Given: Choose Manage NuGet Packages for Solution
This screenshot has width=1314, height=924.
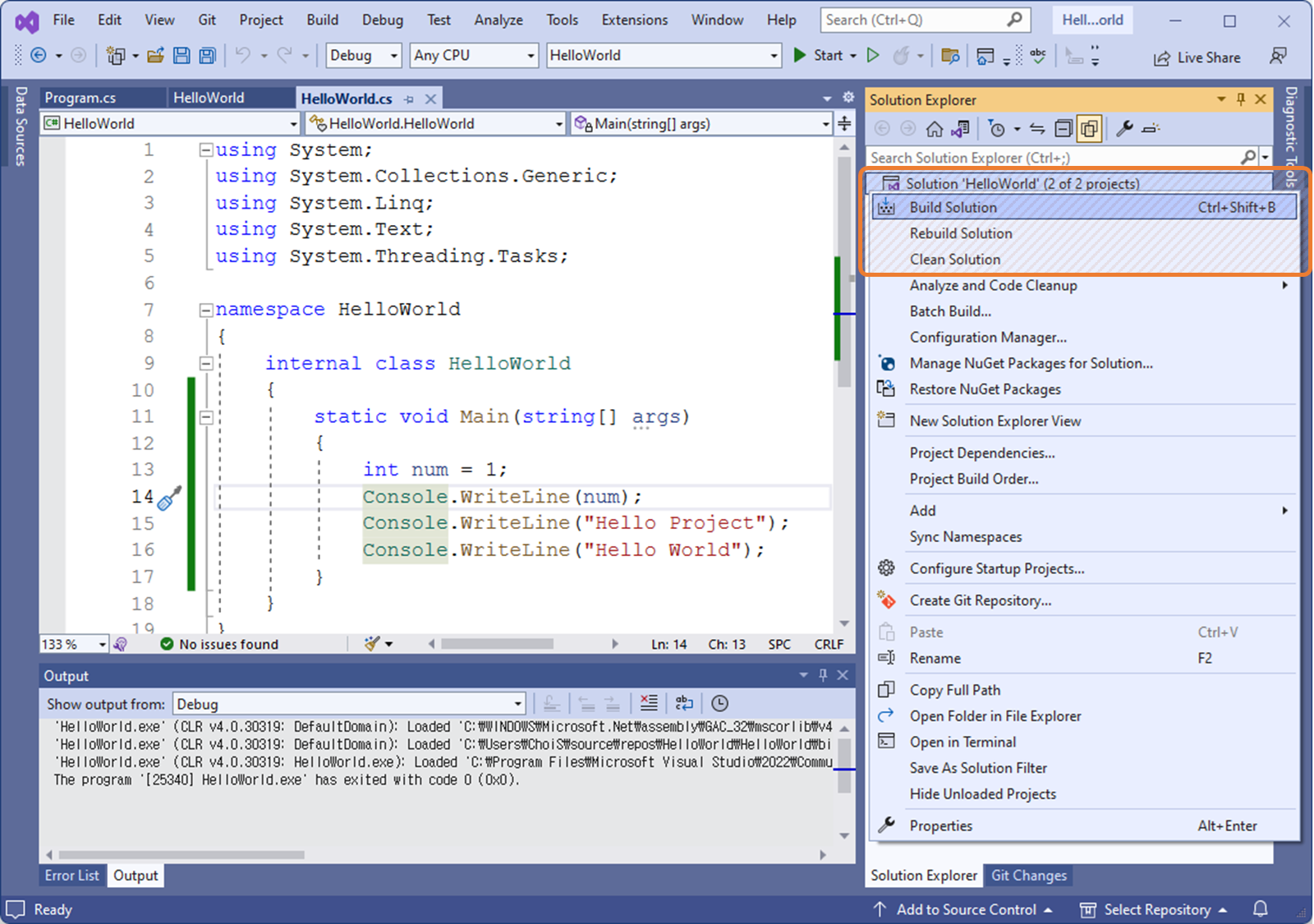Looking at the screenshot, I should pyautogui.click(x=1084, y=363).
